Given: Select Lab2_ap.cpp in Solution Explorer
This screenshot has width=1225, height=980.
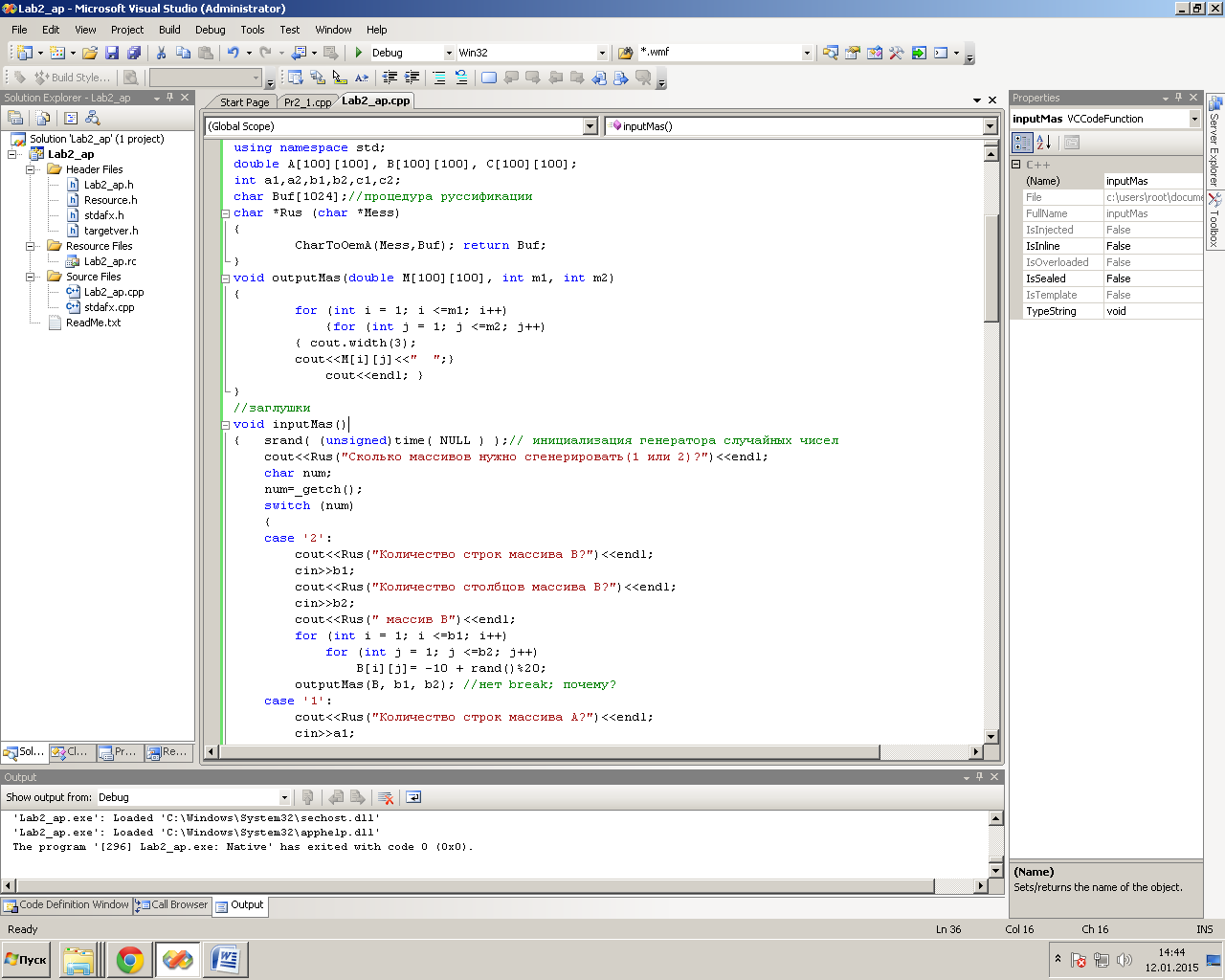Looking at the screenshot, I should click(x=114, y=292).
